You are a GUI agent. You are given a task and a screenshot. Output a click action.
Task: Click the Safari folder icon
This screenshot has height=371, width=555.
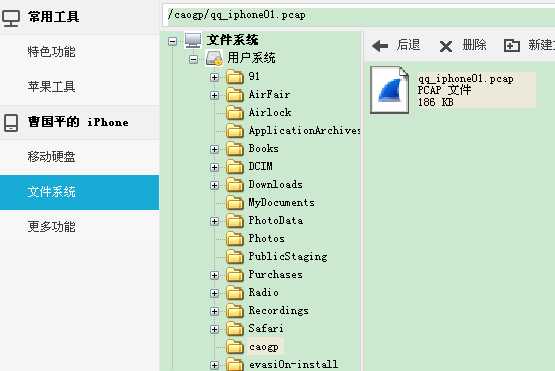click(x=235, y=329)
